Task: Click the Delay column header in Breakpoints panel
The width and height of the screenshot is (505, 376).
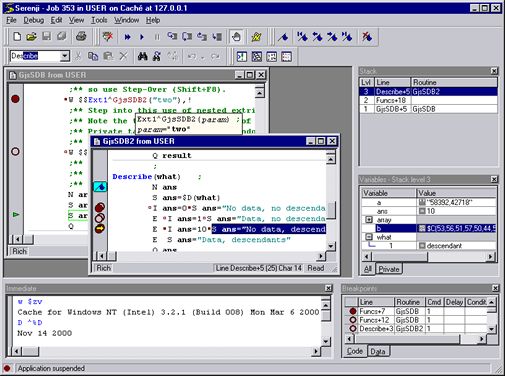Action: point(454,302)
